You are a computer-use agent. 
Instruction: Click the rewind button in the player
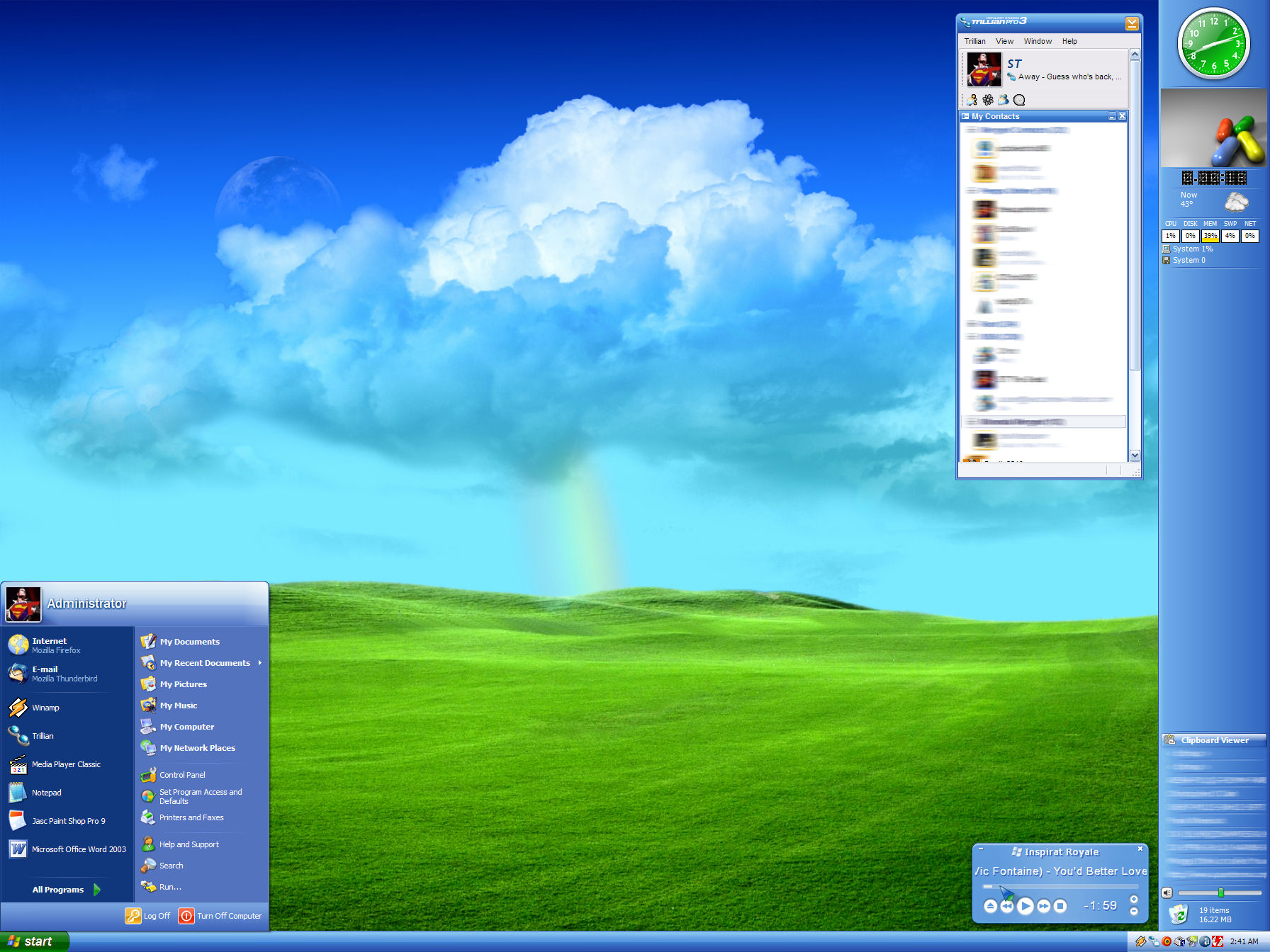[x=1007, y=906]
